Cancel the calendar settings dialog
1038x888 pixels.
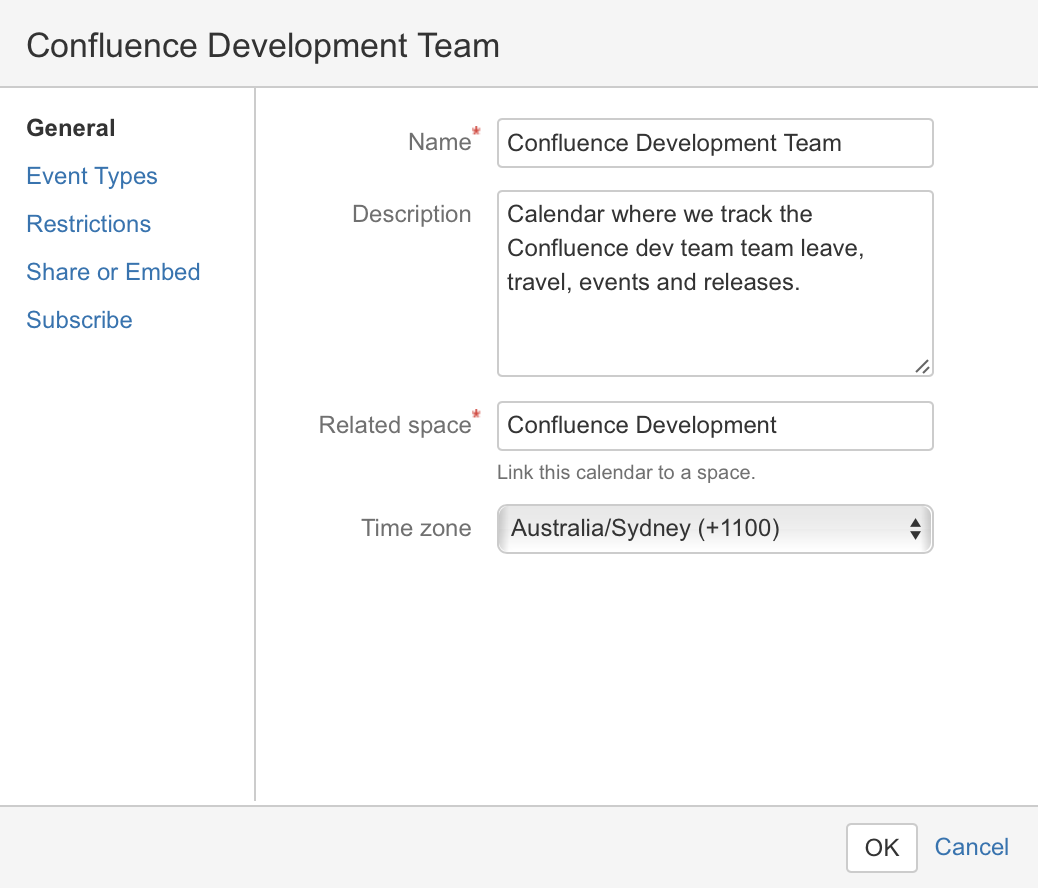tap(971, 848)
